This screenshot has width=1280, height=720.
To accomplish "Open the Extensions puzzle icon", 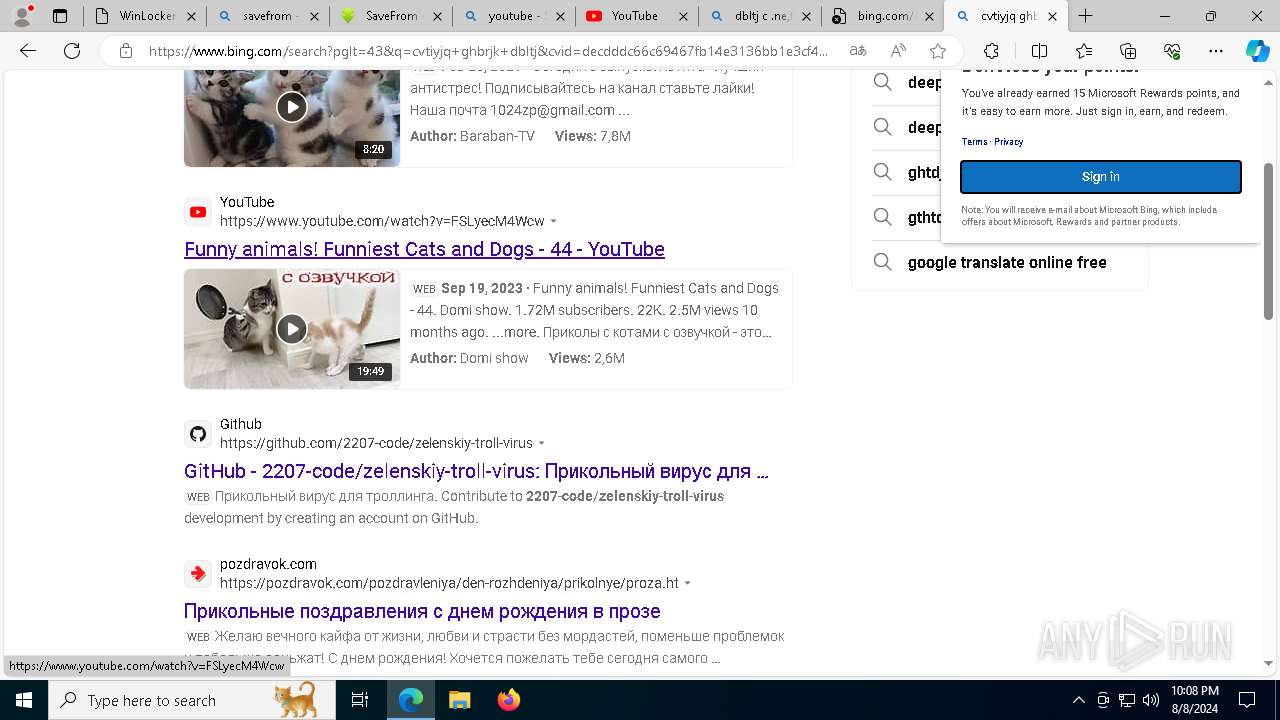I will [x=991, y=51].
